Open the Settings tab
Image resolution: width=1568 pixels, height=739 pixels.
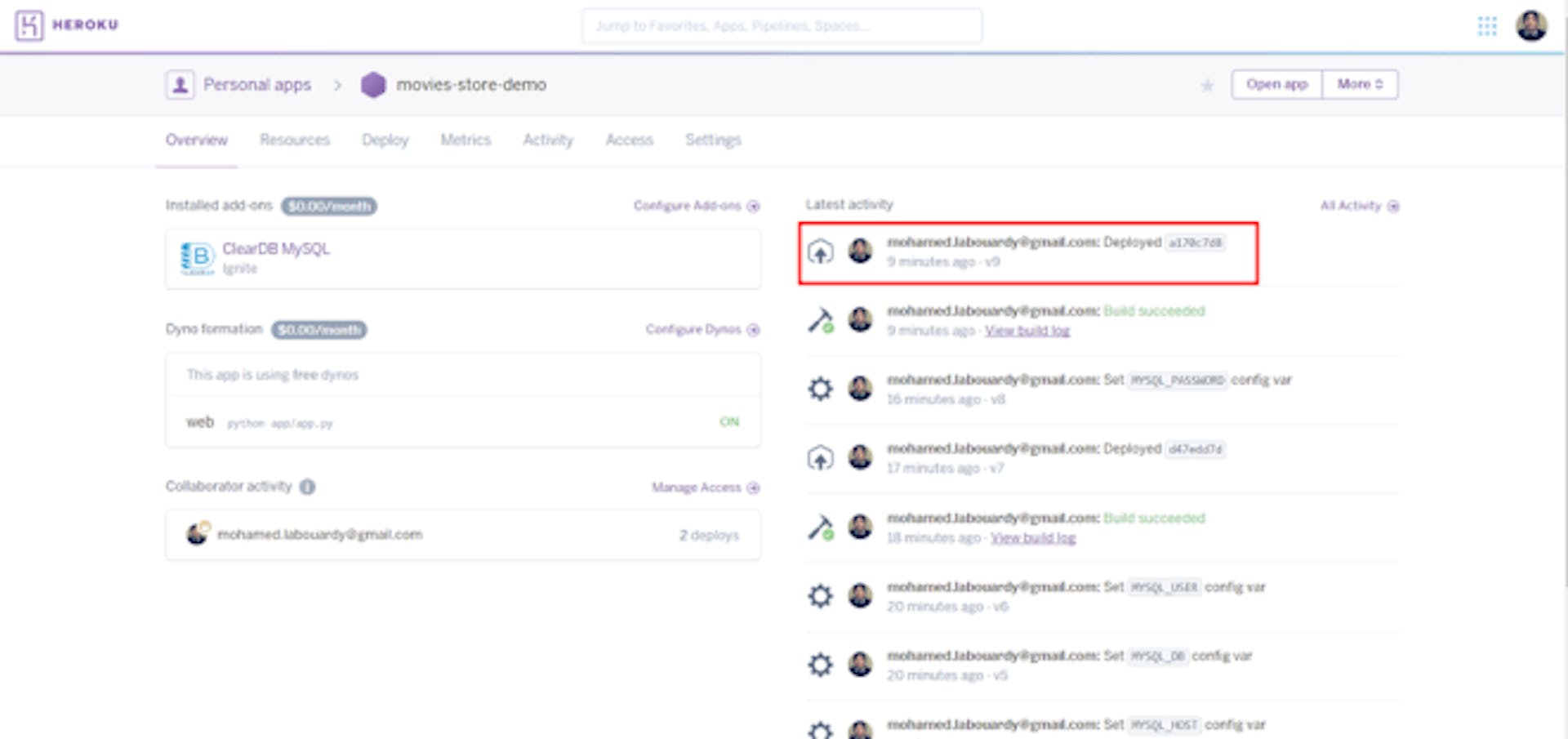pyautogui.click(x=713, y=140)
